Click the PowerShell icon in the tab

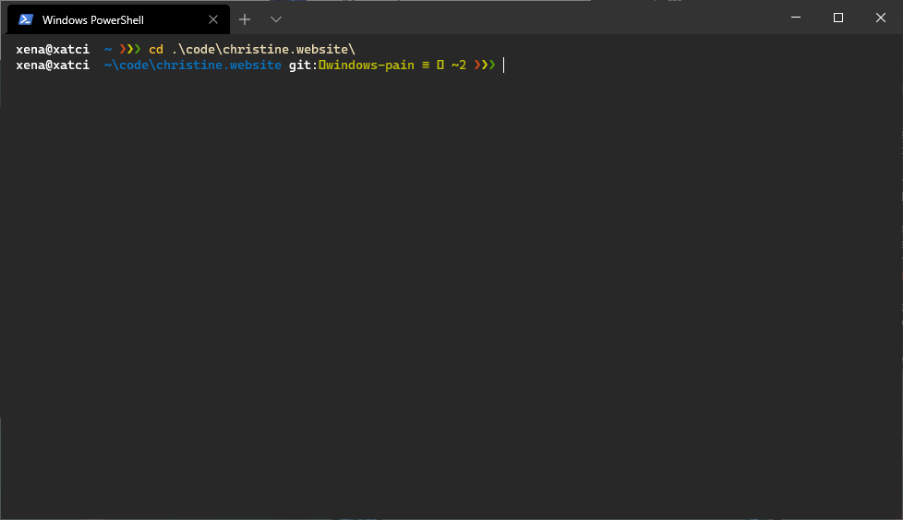click(x=25, y=20)
